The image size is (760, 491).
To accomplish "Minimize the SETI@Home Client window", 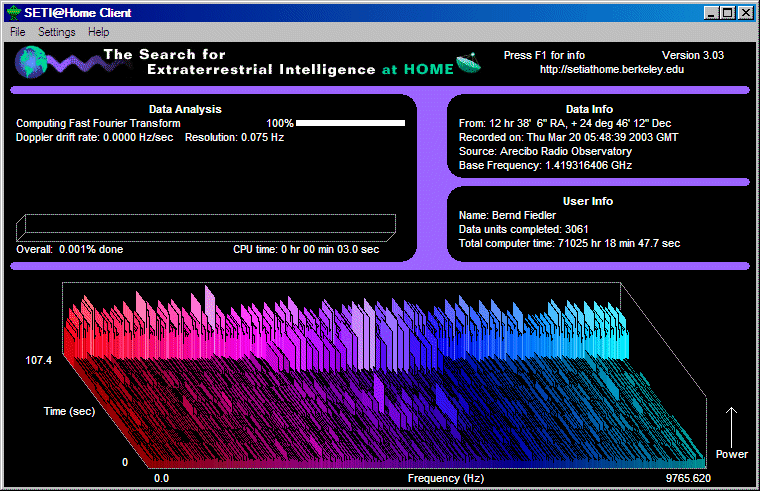I will [711, 13].
